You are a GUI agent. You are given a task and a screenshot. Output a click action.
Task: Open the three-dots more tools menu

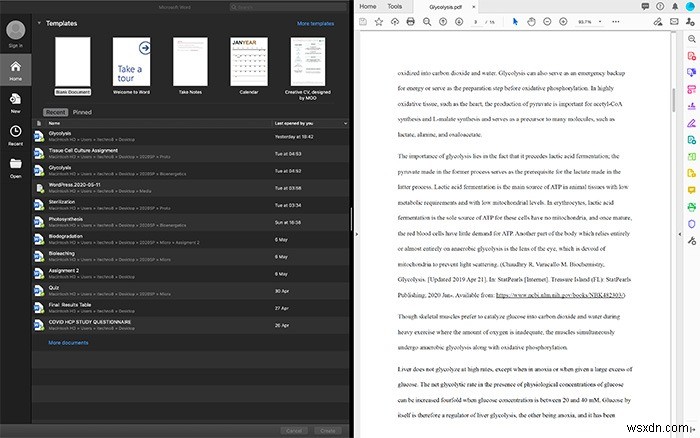(616, 21)
